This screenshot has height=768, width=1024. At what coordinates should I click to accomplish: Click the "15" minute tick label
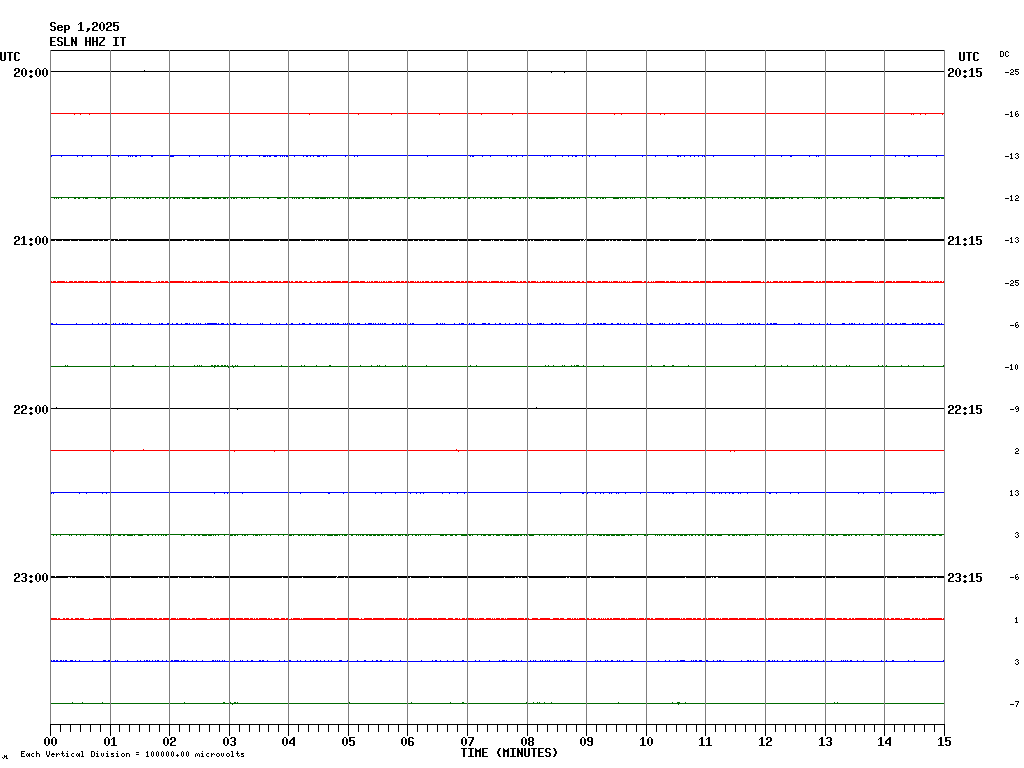tap(944, 741)
